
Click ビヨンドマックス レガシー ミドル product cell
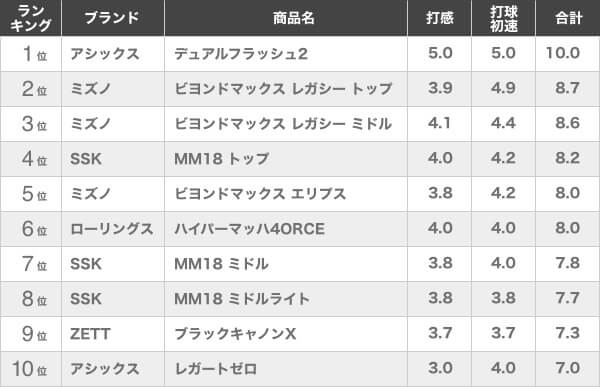(286, 124)
